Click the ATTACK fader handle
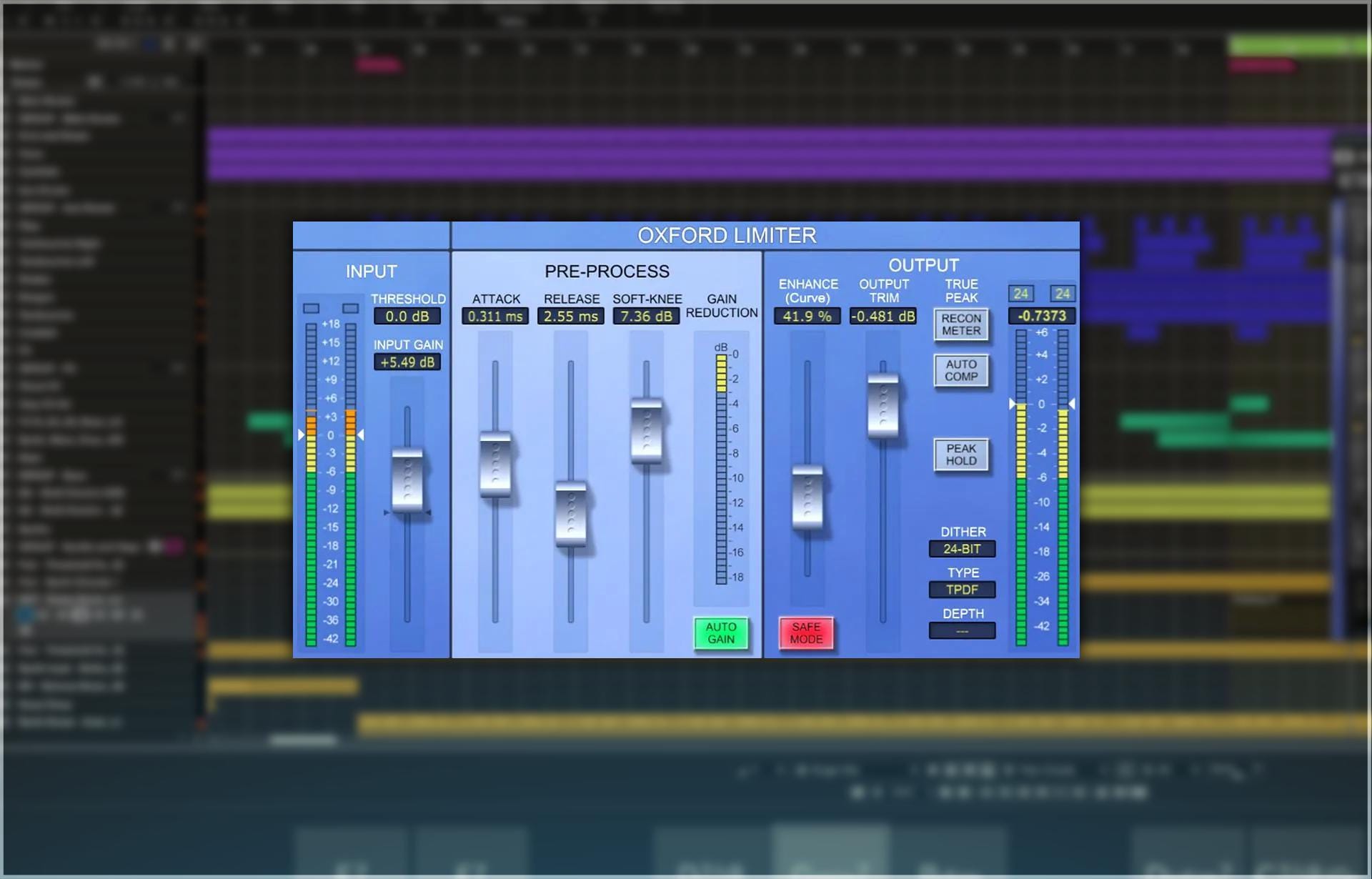This screenshot has height=879, width=1372. (x=495, y=463)
